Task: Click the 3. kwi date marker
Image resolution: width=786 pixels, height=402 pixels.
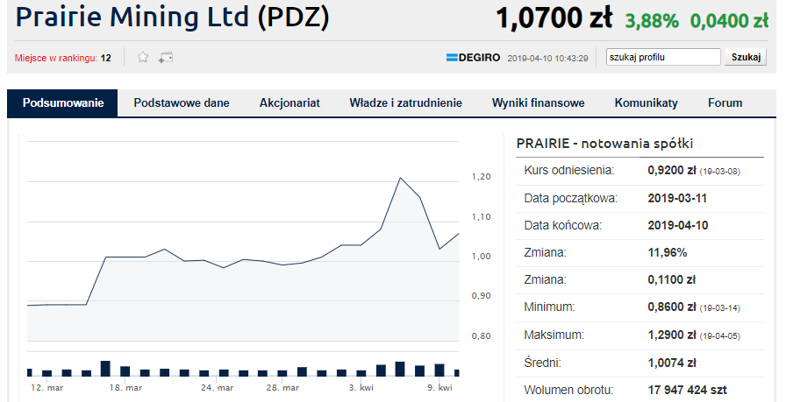Action: [x=361, y=388]
